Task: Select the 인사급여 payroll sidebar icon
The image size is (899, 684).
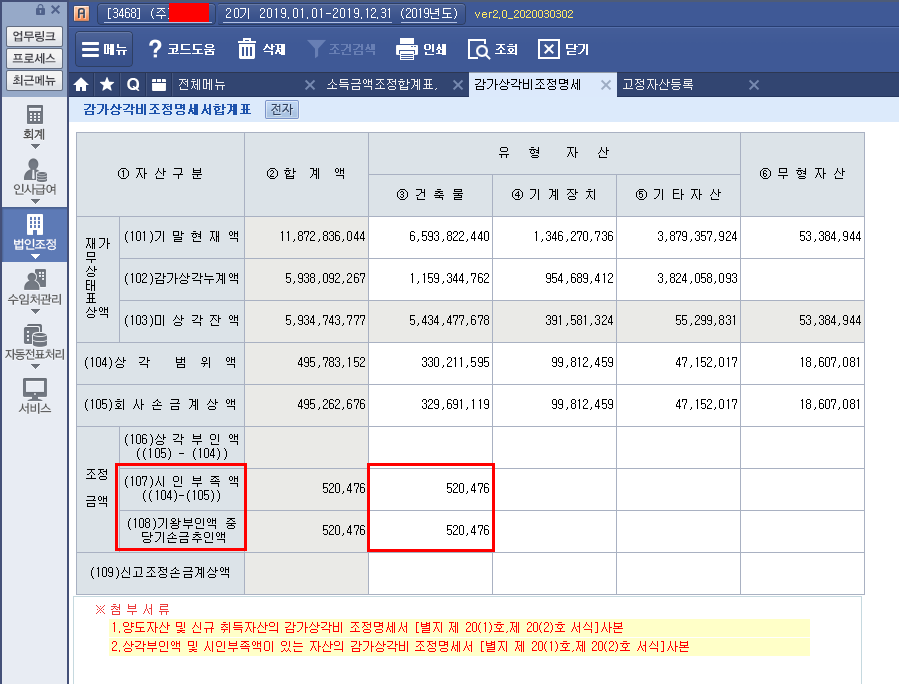Action: tap(34, 171)
